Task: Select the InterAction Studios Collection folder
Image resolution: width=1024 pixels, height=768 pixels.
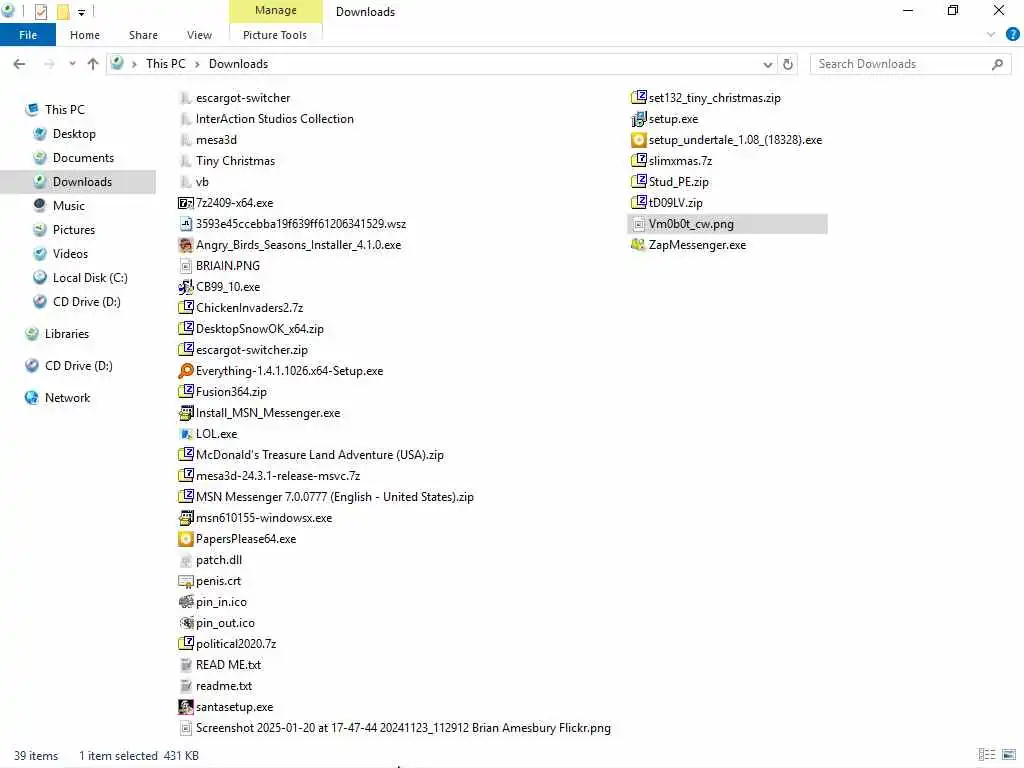Action: coord(274,119)
